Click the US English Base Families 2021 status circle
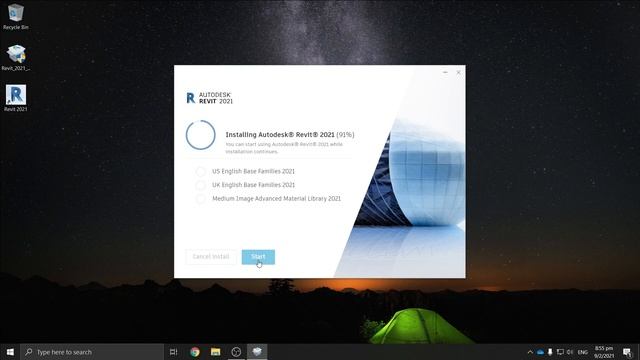The height and width of the screenshot is (360, 640). tap(200, 171)
